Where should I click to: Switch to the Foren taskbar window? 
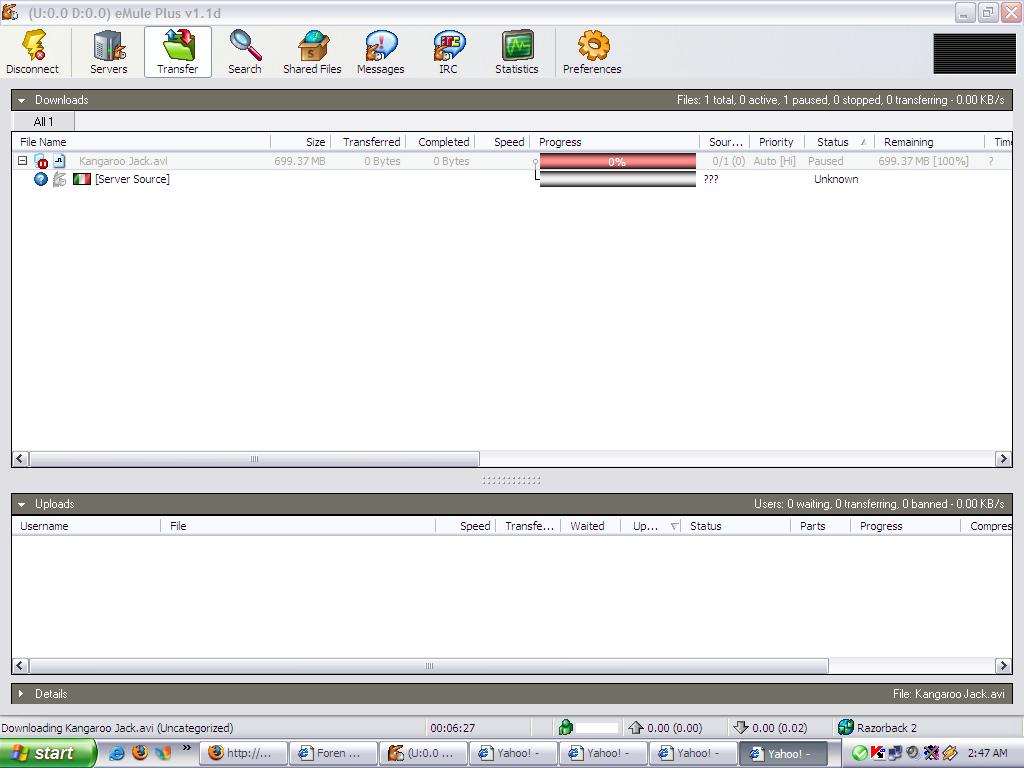[333, 753]
